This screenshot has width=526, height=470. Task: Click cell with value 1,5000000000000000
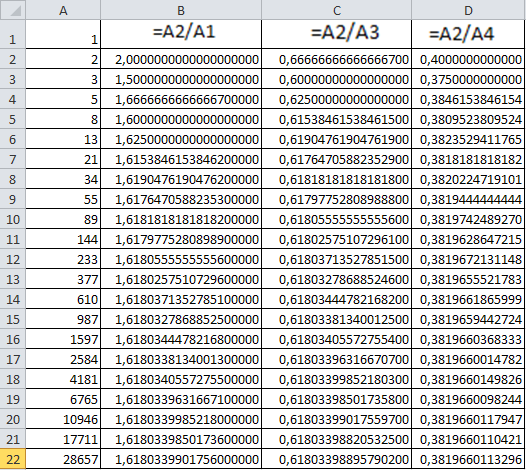pyautogui.click(x=181, y=79)
